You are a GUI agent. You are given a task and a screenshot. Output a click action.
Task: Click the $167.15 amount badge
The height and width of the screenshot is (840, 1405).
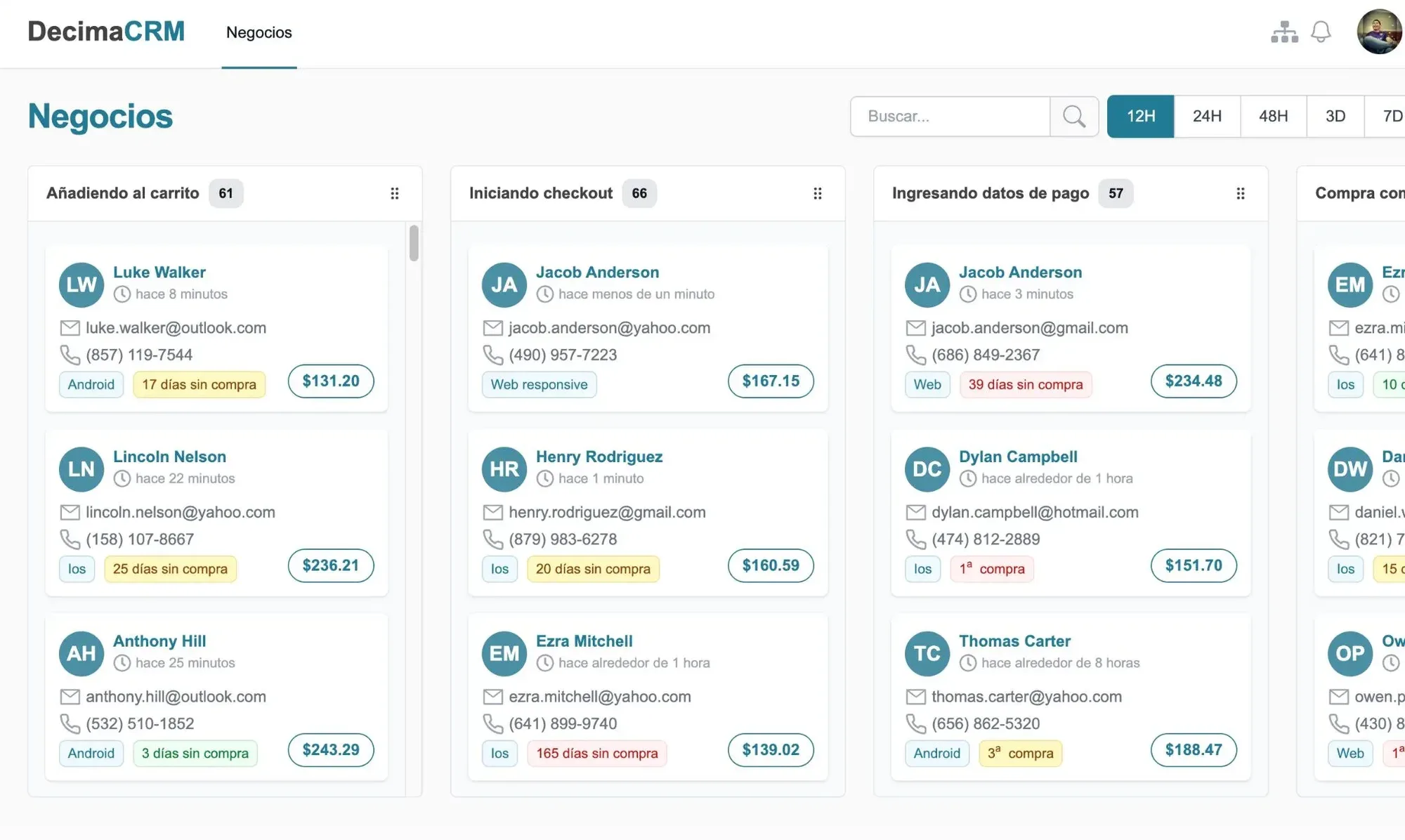771,381
